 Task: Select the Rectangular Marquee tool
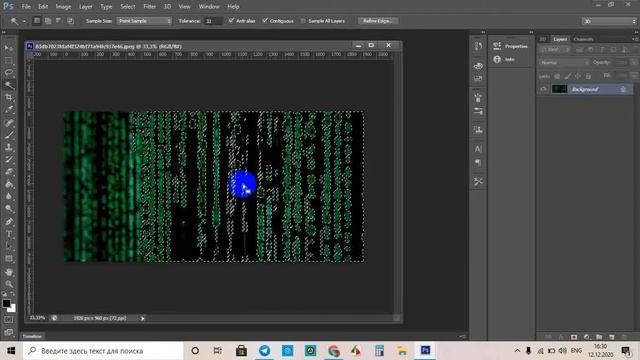pos(9,61)
